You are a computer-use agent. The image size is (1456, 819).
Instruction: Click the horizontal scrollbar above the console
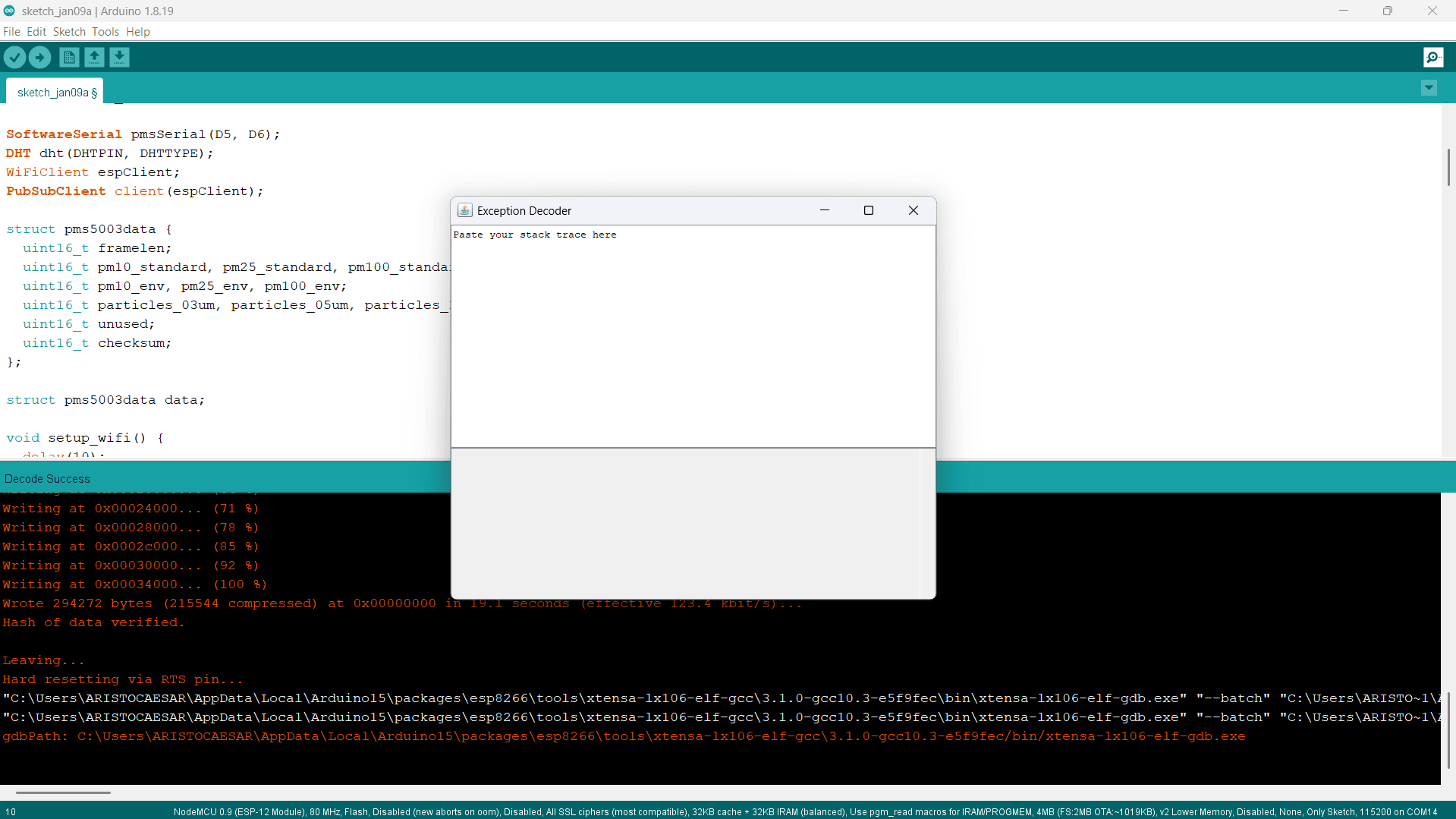[x=63, y=792]
